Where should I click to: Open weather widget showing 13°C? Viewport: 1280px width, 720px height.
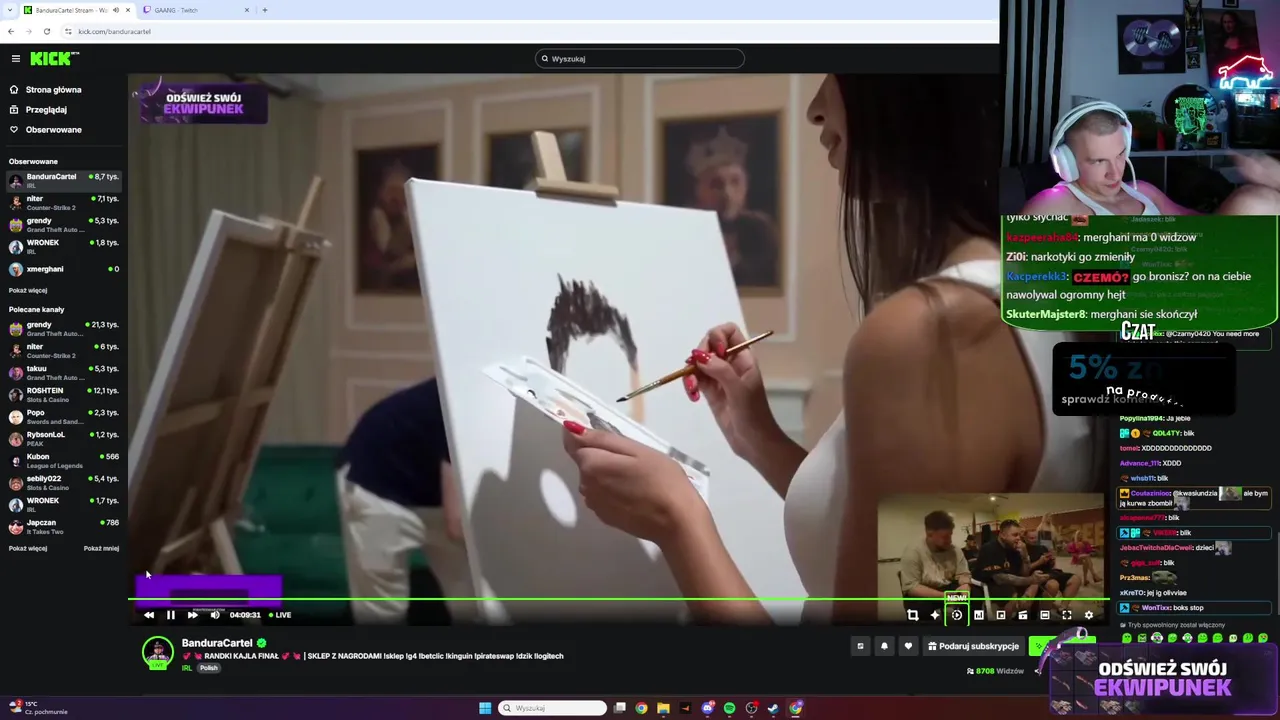pos(38,708)
